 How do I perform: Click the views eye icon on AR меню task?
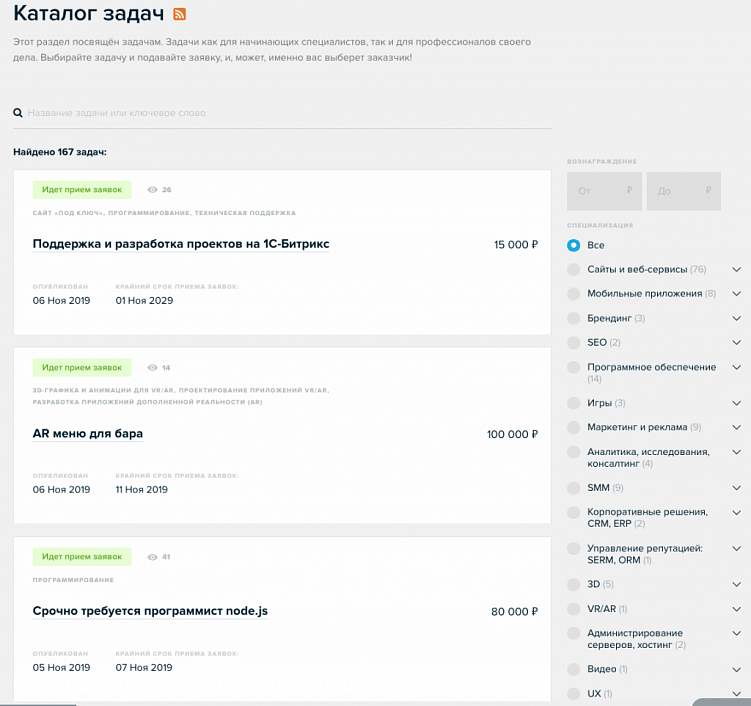[x=153, y=368]
